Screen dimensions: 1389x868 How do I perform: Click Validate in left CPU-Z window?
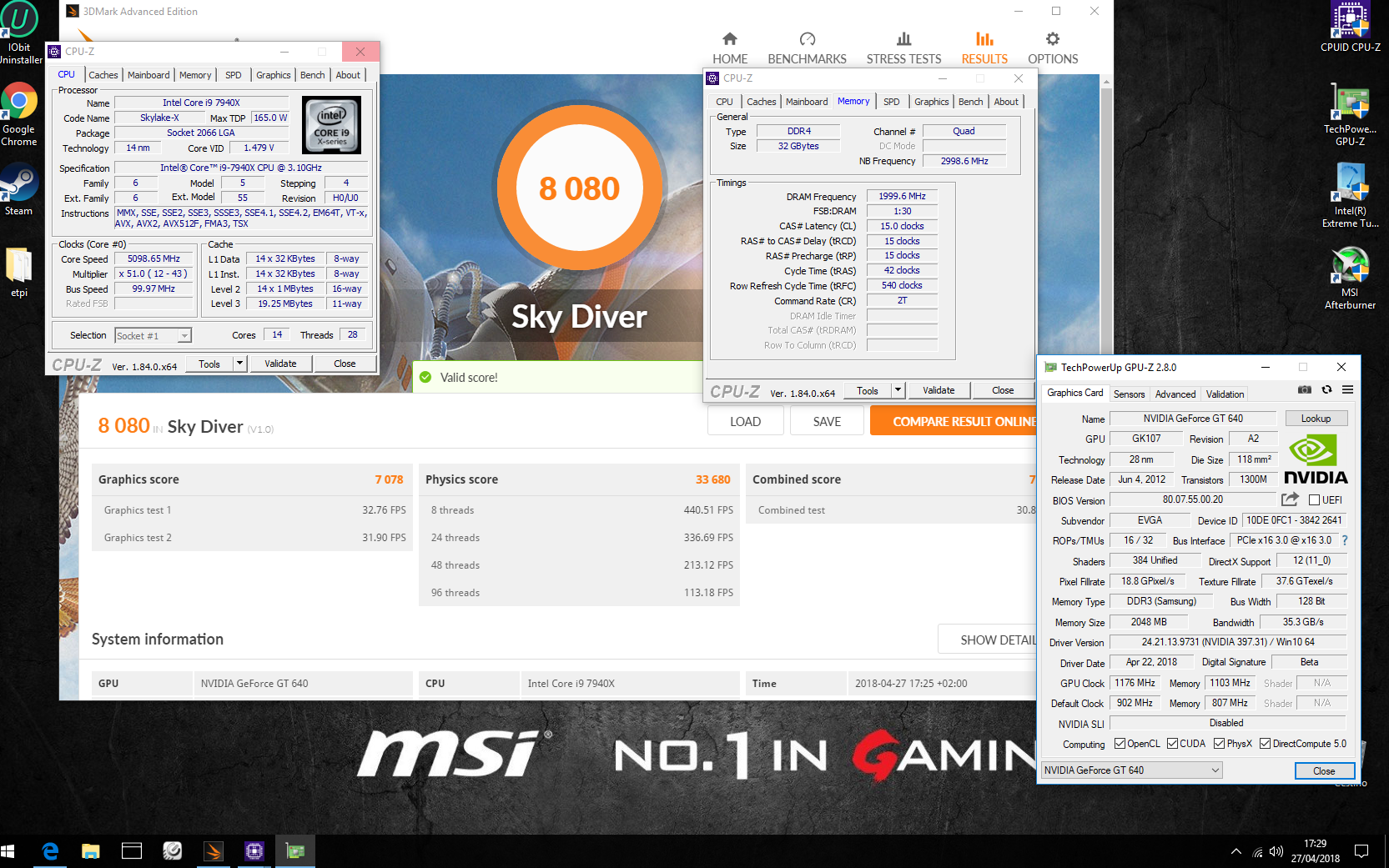[x=280, y=364]
